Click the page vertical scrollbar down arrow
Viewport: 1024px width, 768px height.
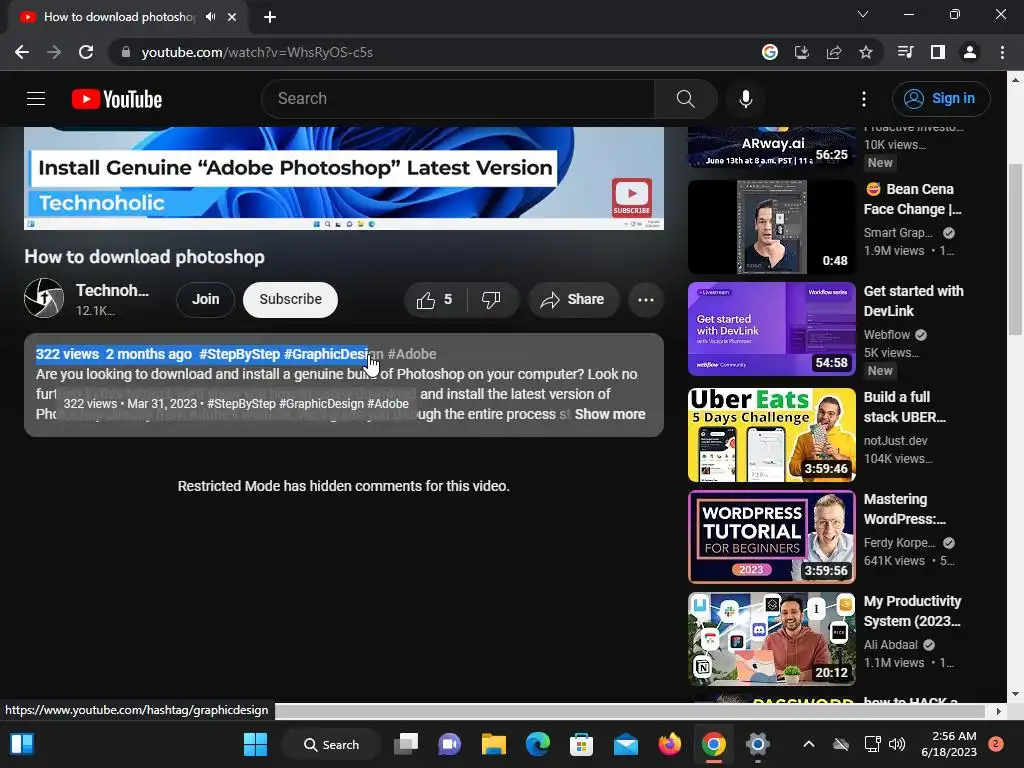point(1014,694)
